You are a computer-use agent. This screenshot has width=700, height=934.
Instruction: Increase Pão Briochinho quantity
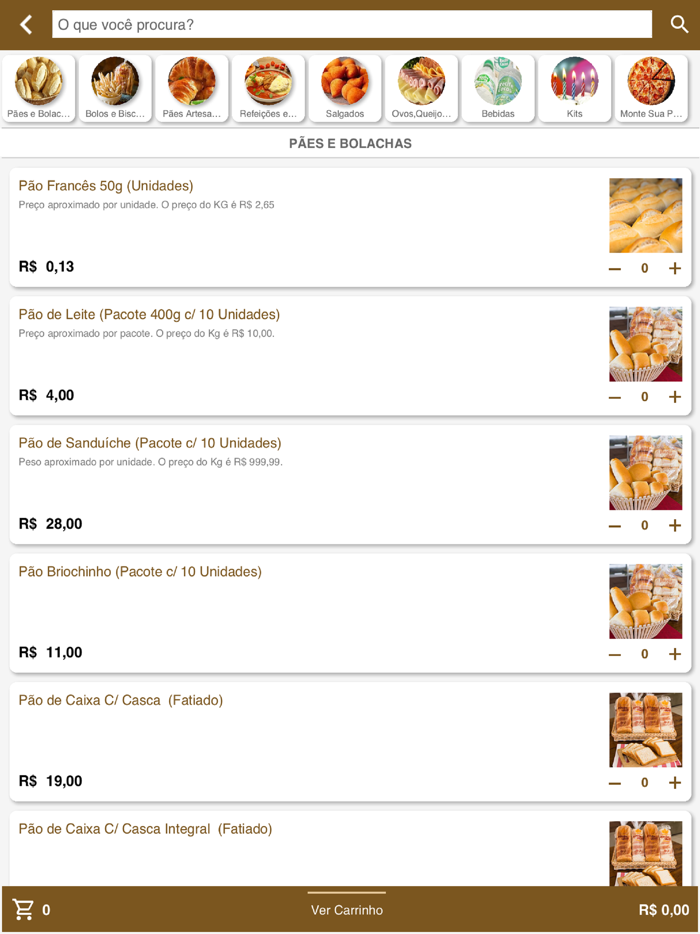pyautogui.click(x=675, y=654)
